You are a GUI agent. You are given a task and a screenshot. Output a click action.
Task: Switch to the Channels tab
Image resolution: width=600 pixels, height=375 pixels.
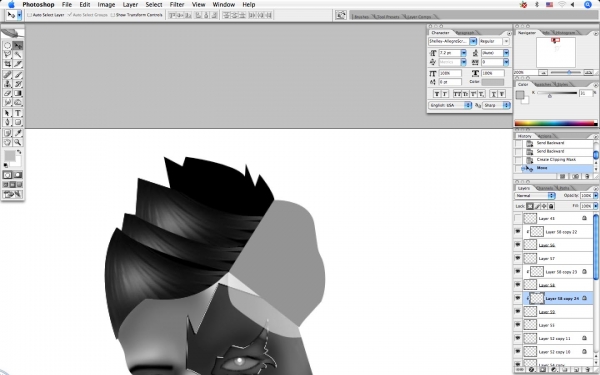click(545, 188)
